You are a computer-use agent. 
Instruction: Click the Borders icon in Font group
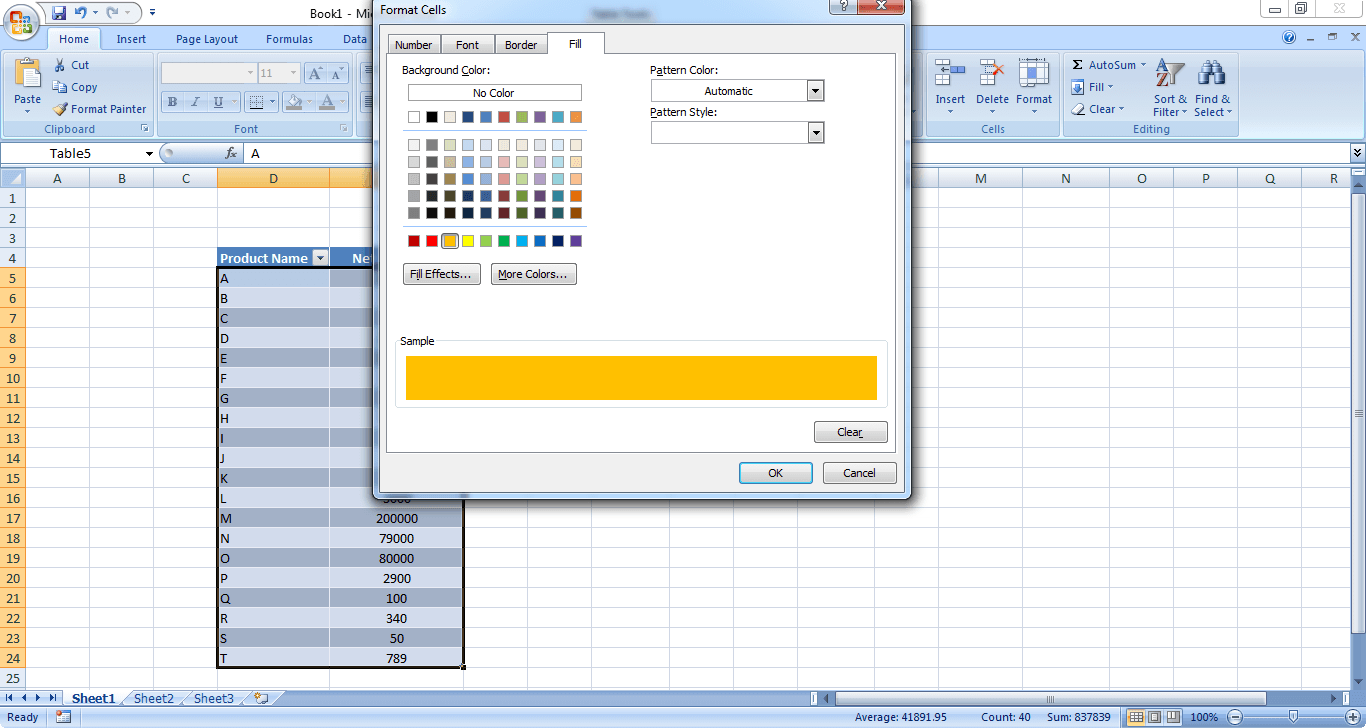[255, 101]
